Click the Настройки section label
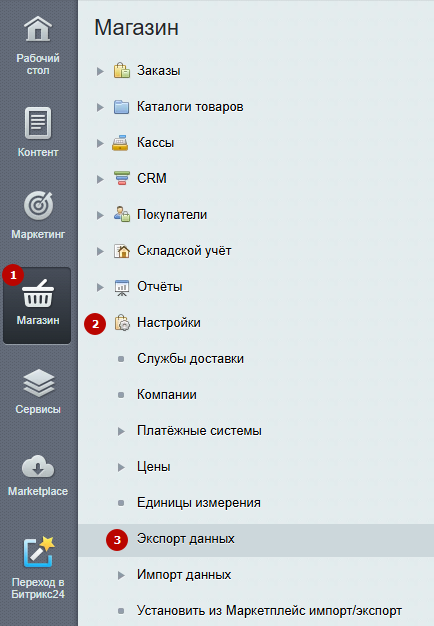 pos(168,323)
